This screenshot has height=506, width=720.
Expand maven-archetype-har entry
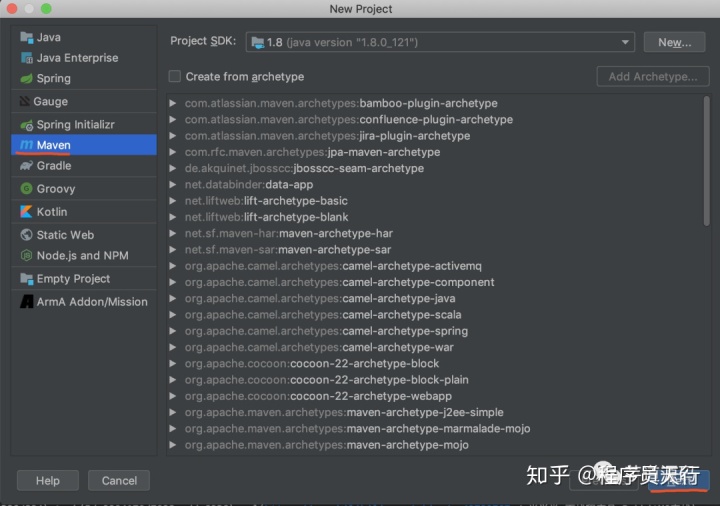[x=173, y=233]
